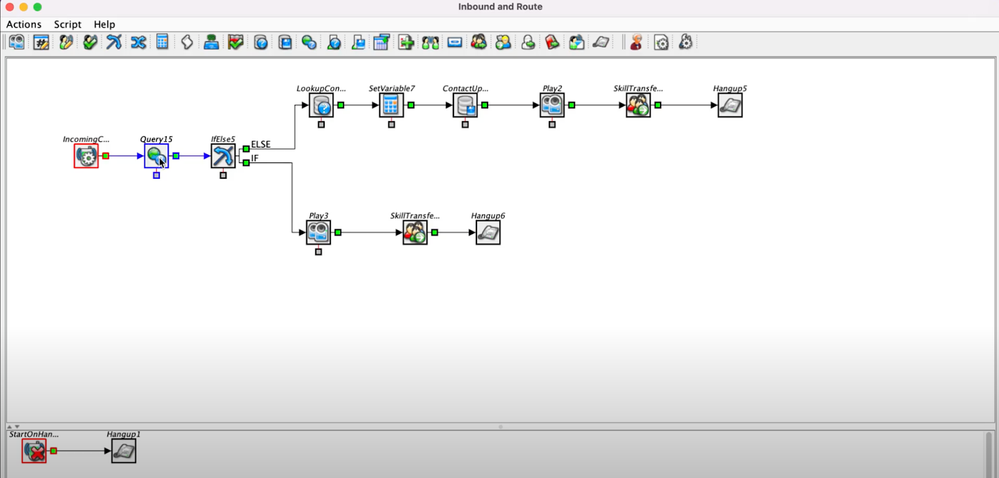999x478 pixels.
Task: Select the IncomingCall start module
Action: tap(86, 156)
